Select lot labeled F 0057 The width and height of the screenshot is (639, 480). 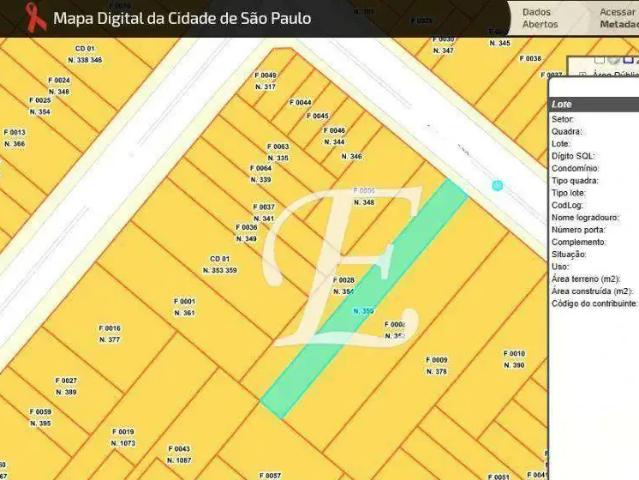click(x=270, y=476)
